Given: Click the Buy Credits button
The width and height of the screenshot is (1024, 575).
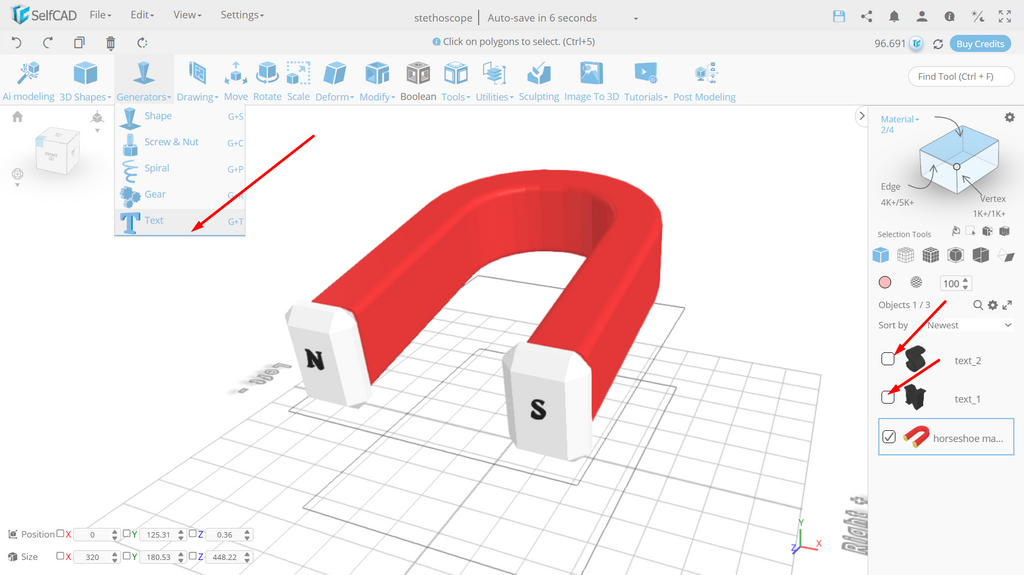Looking at the screenshot, I should [980, 44].
